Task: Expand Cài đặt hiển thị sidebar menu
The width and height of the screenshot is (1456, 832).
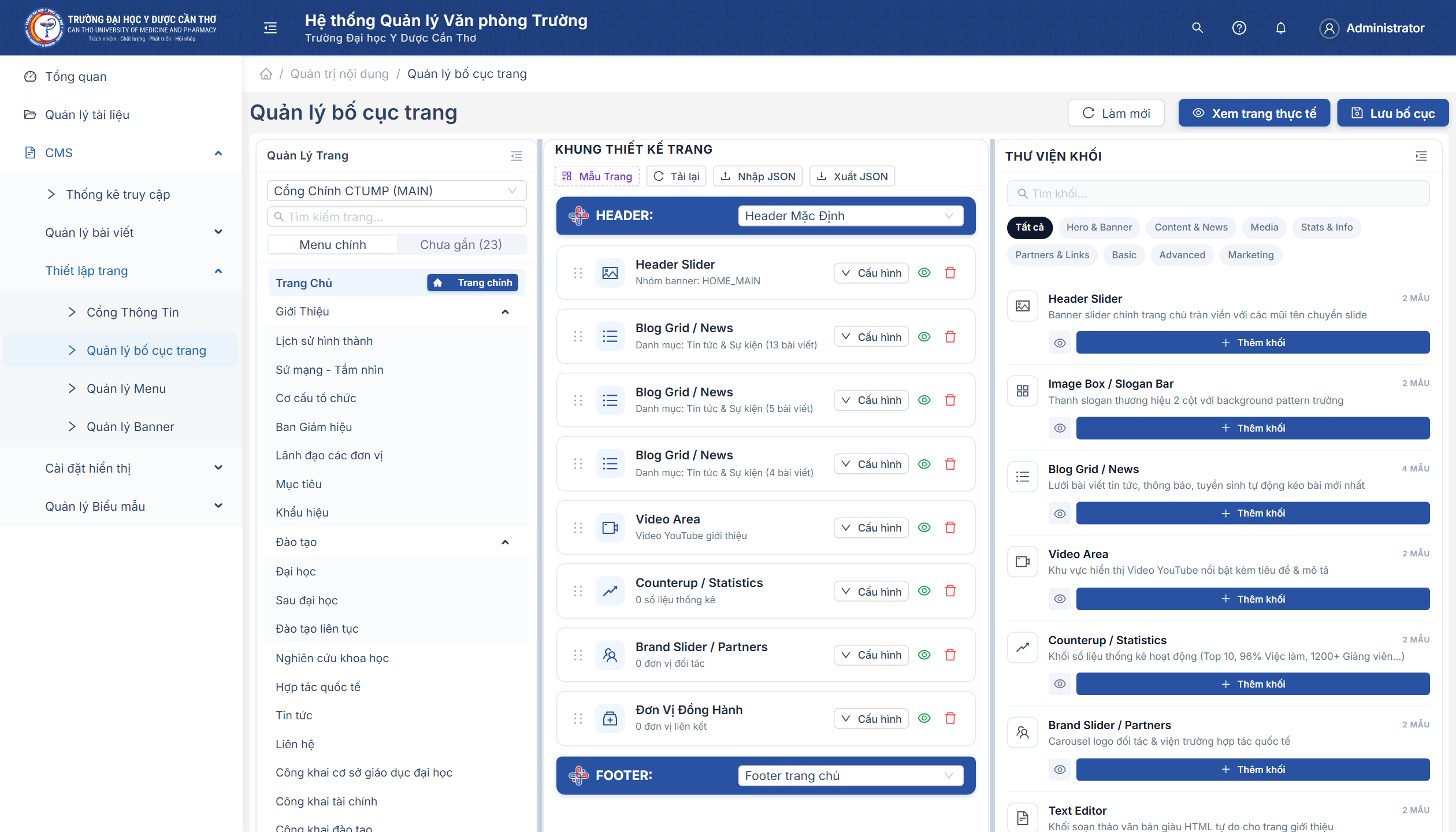Action: click(x=218, y=468)
